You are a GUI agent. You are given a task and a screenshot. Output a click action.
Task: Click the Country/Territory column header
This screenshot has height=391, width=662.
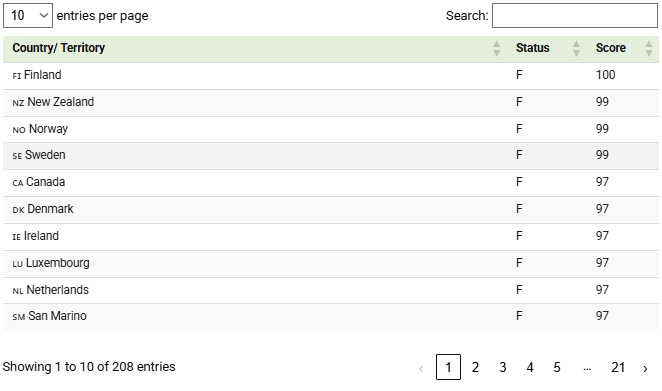tap(59, 48)
